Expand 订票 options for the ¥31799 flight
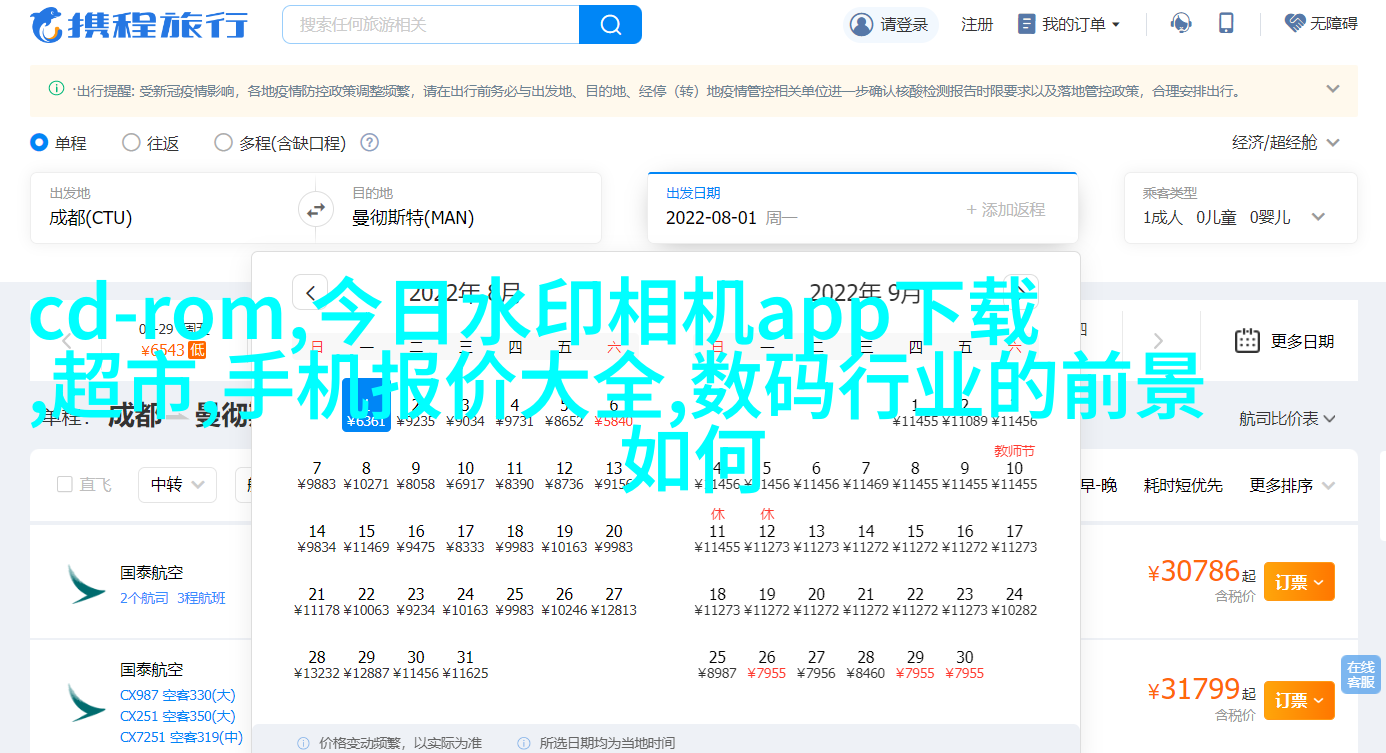 click(x=1299, y=700)
